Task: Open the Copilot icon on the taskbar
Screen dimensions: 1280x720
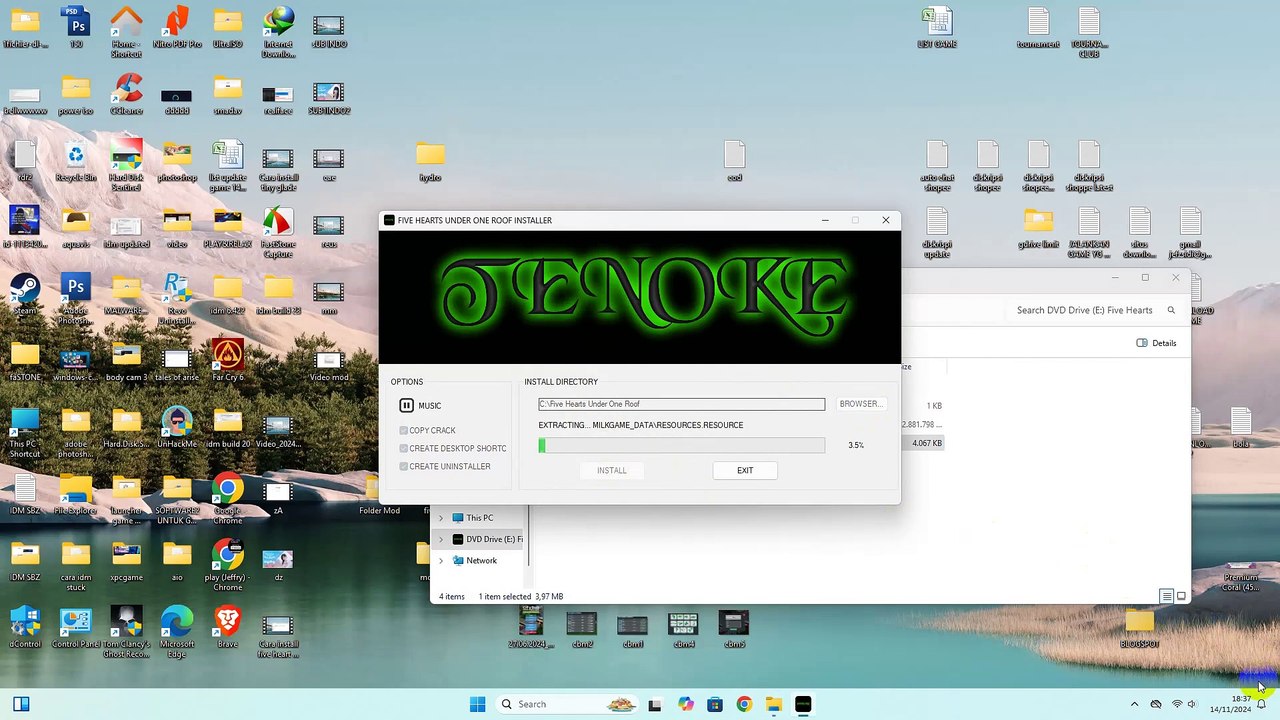Action: point(685,704)
